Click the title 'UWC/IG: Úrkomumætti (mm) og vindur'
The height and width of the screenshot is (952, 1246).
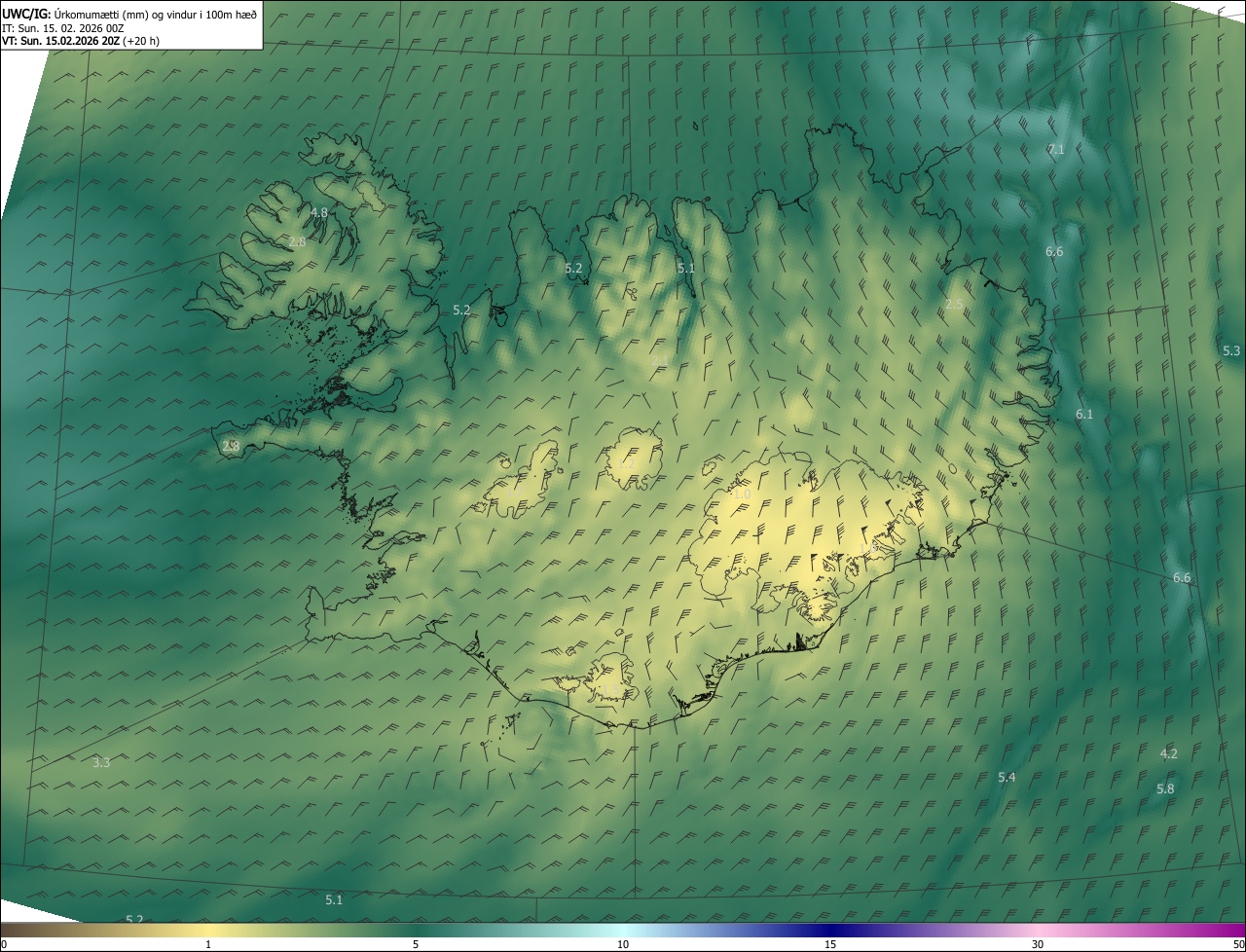[x=130, y=15]
